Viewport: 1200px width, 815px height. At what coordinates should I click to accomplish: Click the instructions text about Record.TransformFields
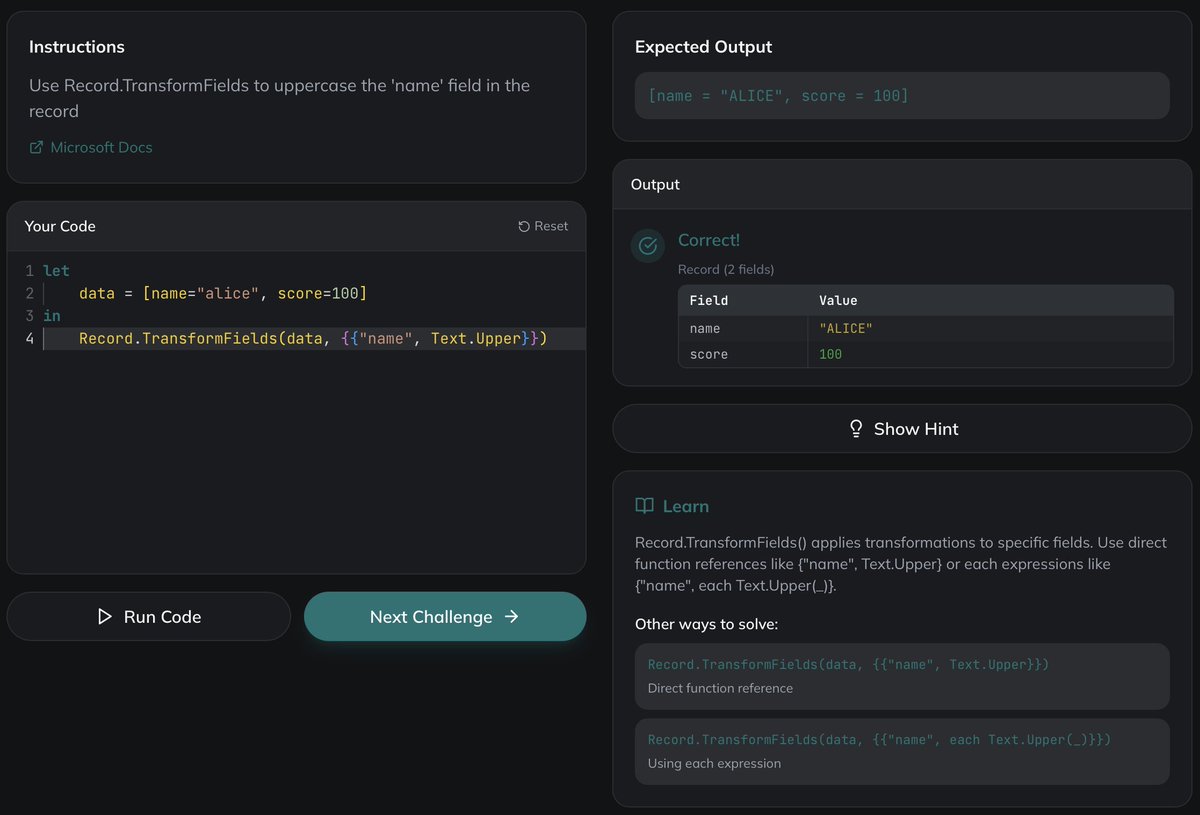coord(280,98)
